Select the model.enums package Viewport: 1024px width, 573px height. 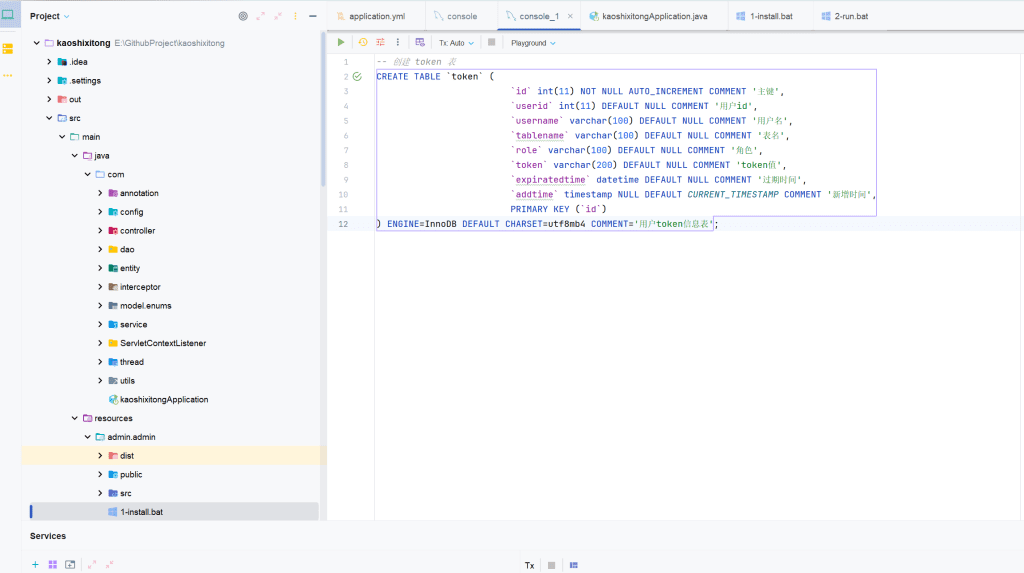pyautogui.click(x=146, y=306)
